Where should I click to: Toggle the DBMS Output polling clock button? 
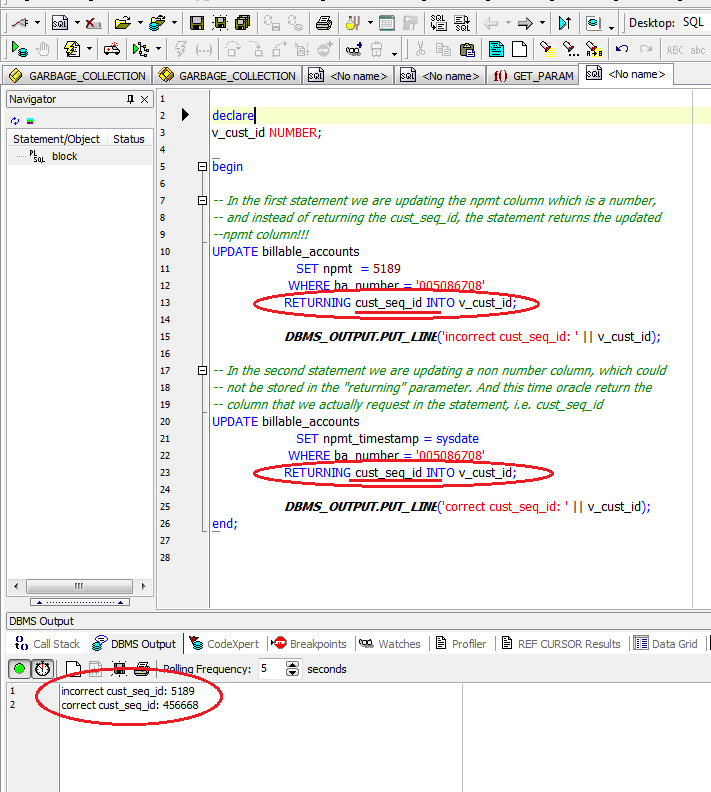tap(43, 669)
